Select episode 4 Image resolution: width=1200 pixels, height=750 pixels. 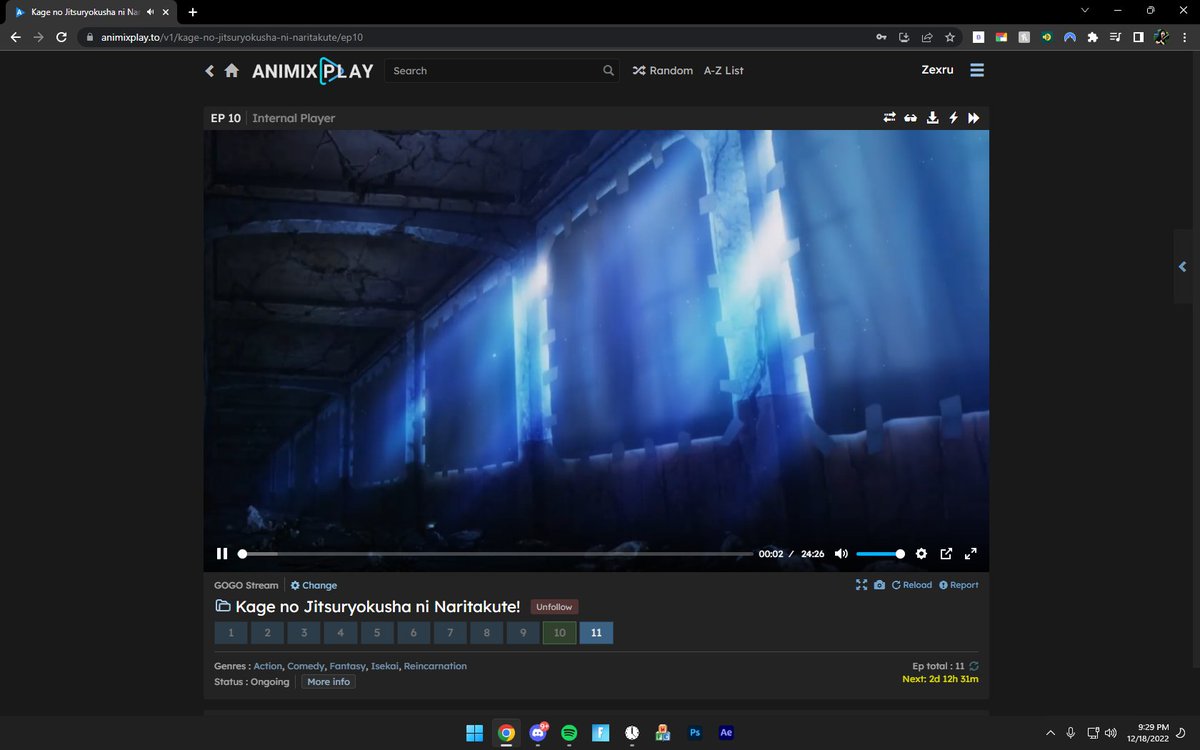click(x=340, y=633)
